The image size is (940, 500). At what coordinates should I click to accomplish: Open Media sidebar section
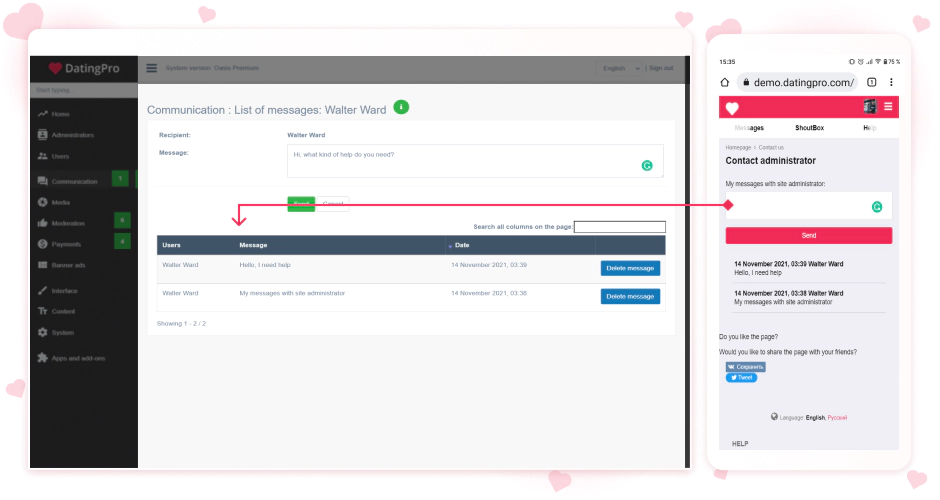(54, 203)
